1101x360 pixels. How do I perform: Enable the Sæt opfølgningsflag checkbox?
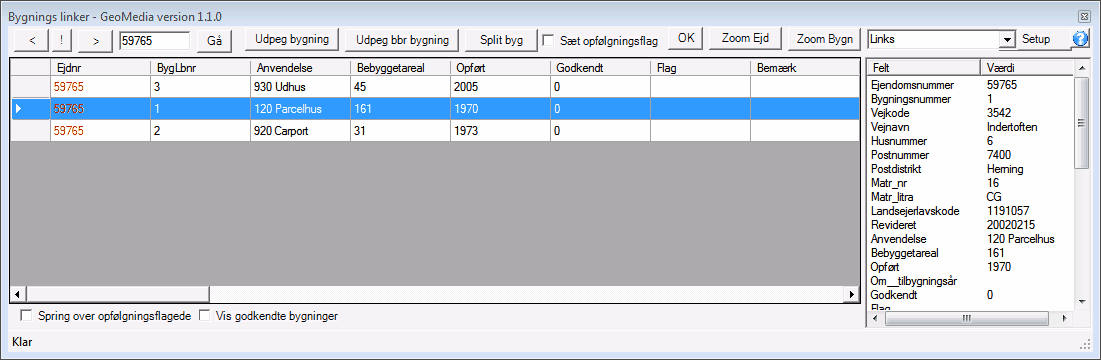pyautogui.click(x=549, y=40)
